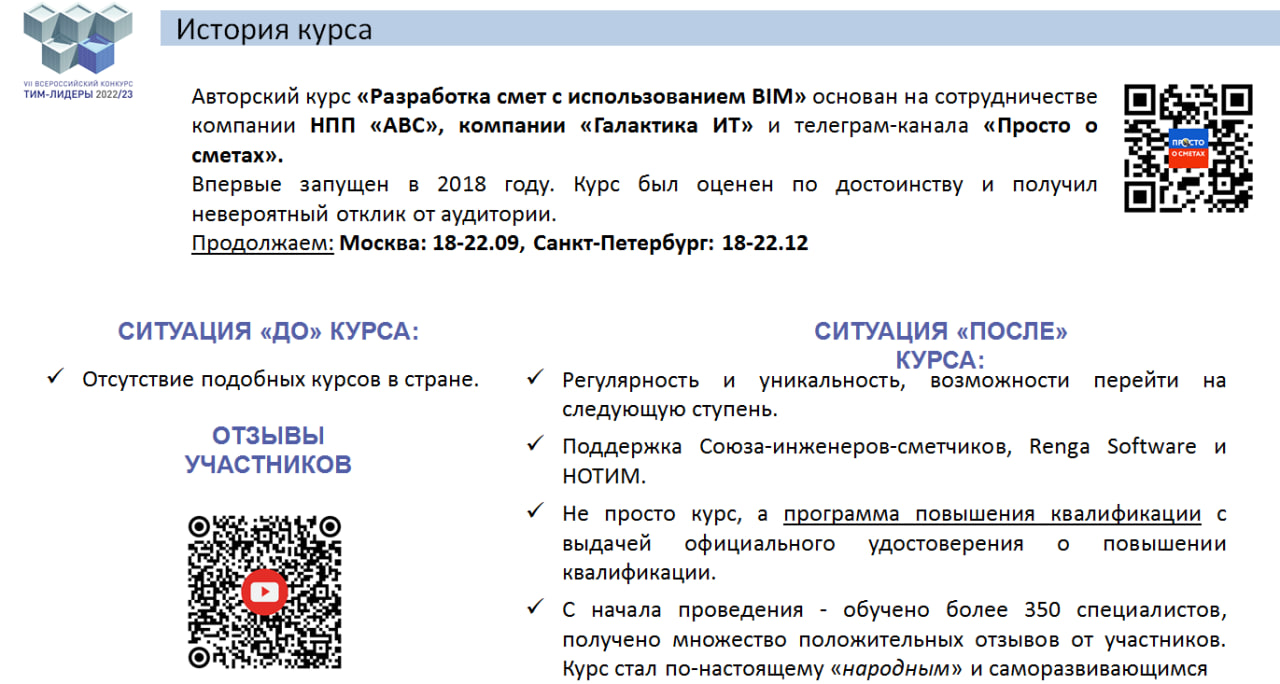Click the text «Санкт-Петербург: 18-22.12»
Image resolution: width=1280 pixels, height=684 pixels.
click(670, 243)
